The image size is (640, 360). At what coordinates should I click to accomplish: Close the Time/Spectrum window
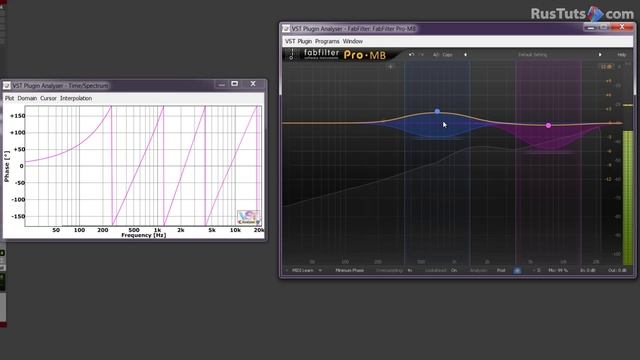[253, 84]
